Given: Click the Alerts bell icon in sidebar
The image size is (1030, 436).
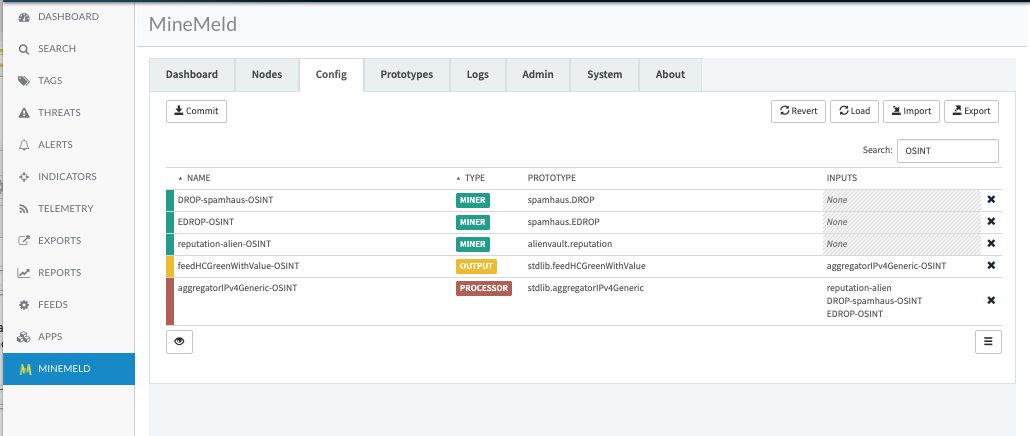Looking at the screenshot, I should click(24, 145).
